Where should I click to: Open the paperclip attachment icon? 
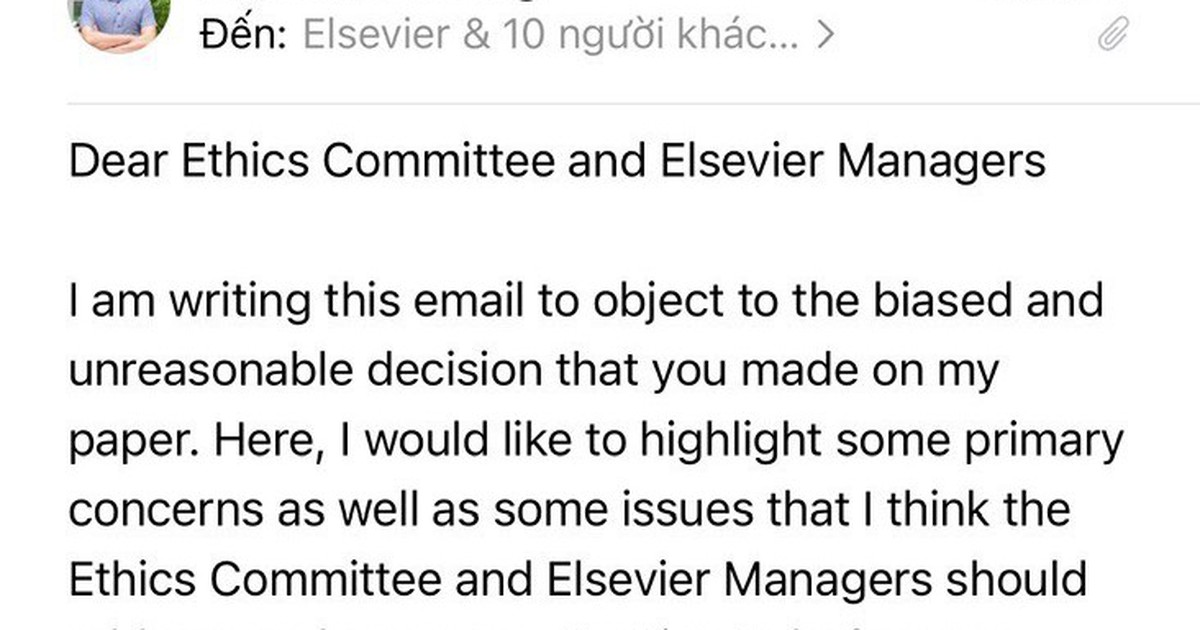pos(1112,38)
